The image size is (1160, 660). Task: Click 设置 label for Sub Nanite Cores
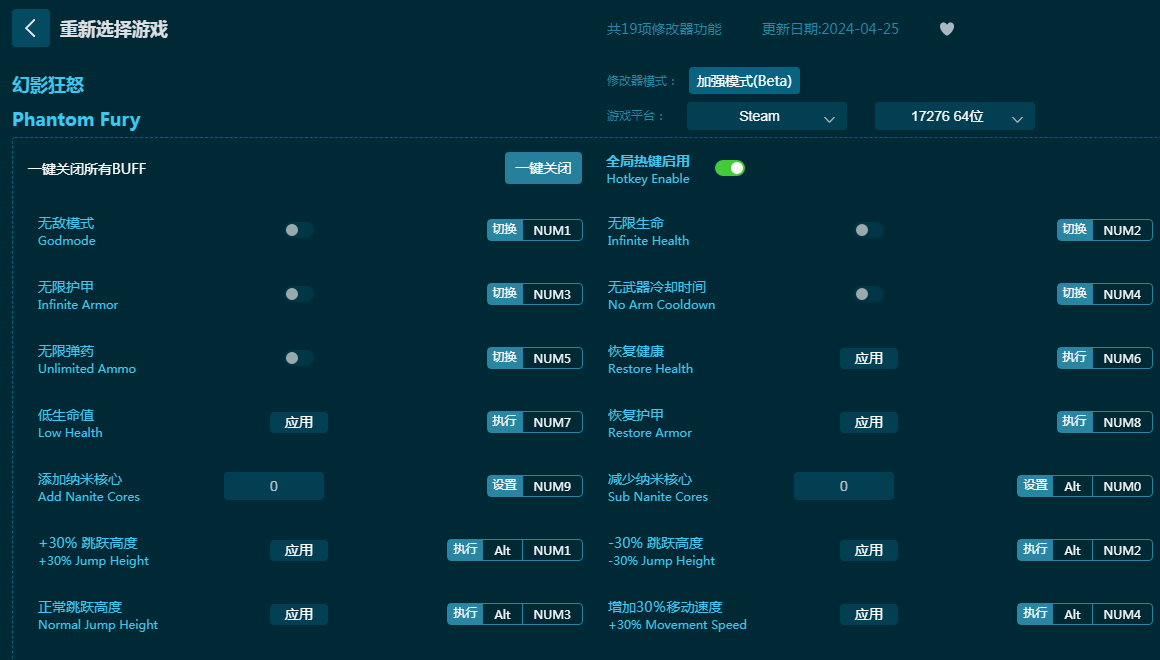pyautogui.click(x=1035, y=485)
